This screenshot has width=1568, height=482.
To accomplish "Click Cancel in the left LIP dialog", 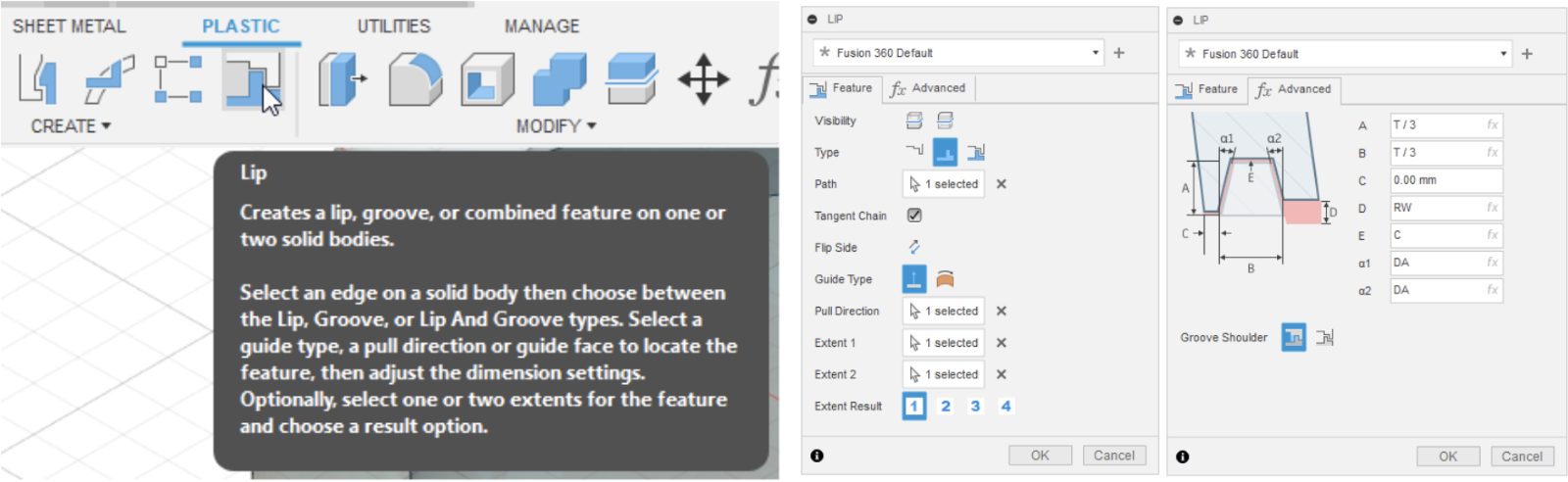I will (1114, 456).
